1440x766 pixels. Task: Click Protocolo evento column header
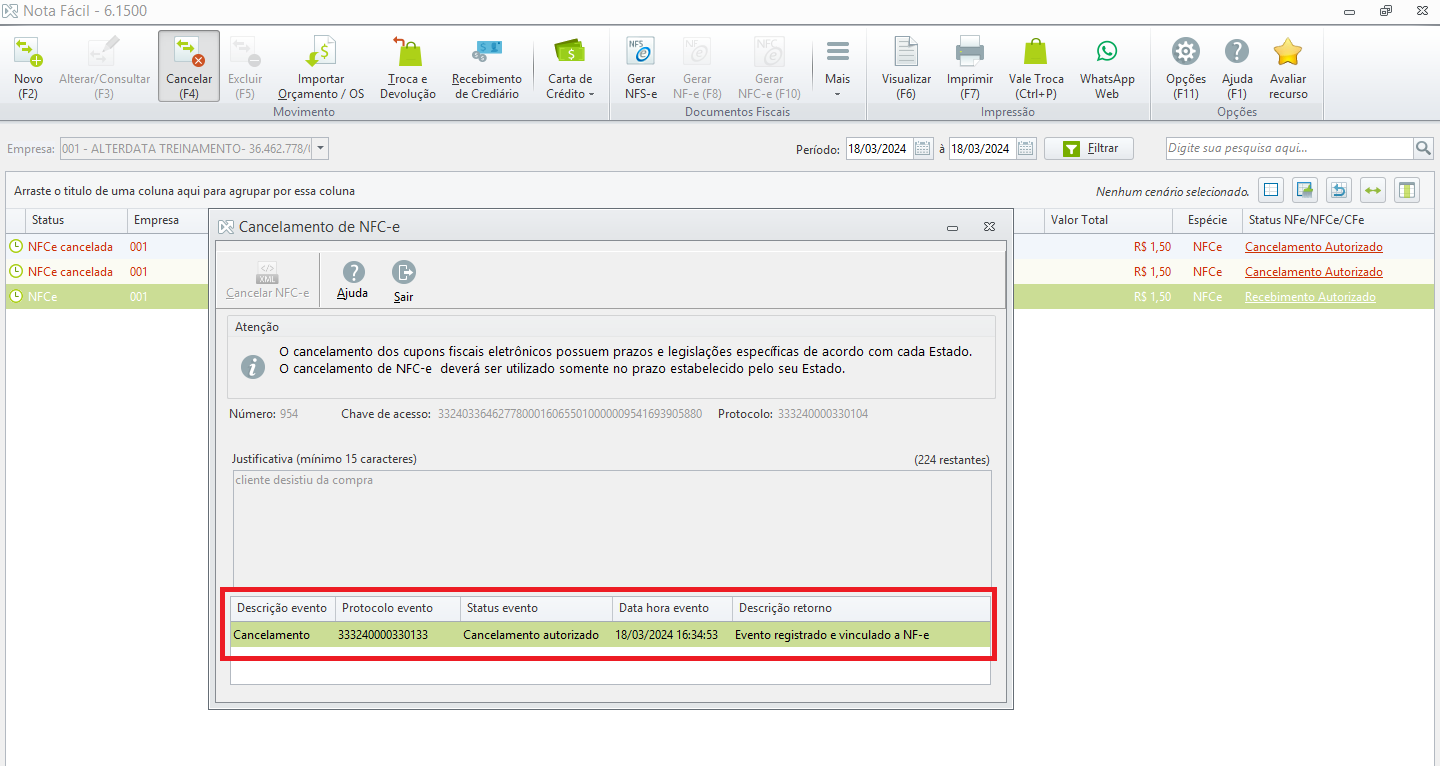(x=398, y=608)
